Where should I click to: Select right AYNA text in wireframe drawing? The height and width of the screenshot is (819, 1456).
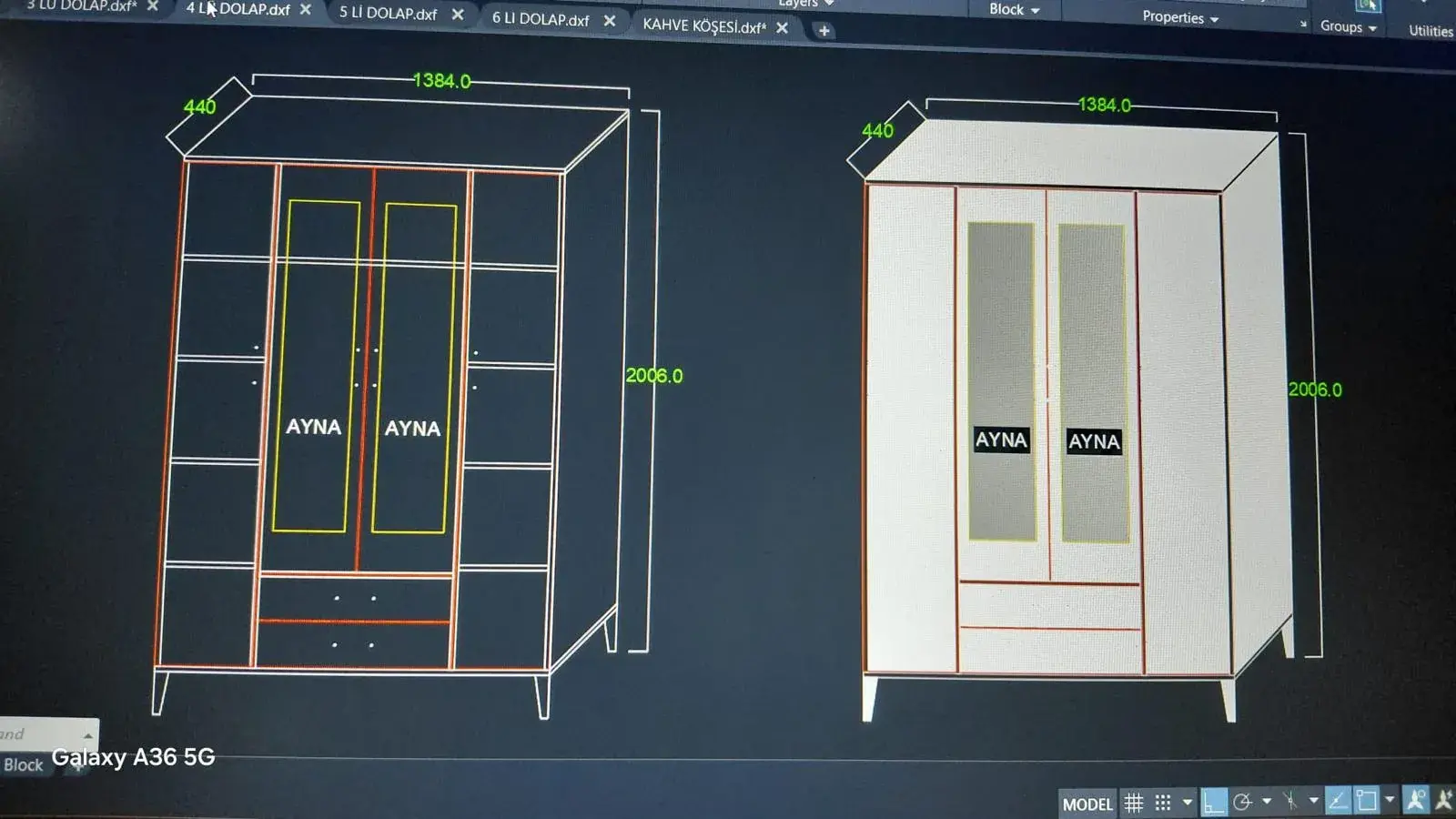[x=412, y=428]
